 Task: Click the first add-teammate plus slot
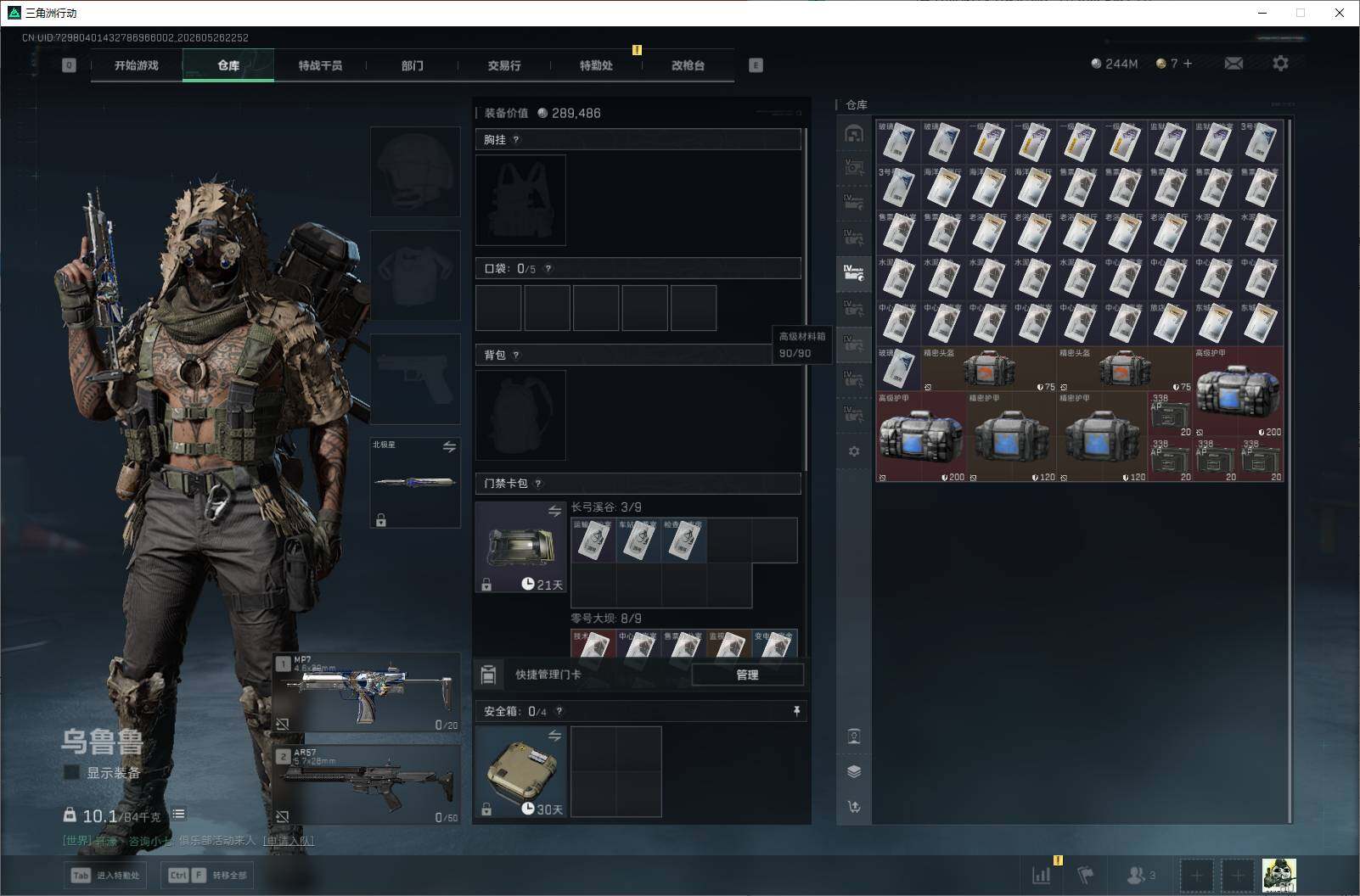(1197, 875)
